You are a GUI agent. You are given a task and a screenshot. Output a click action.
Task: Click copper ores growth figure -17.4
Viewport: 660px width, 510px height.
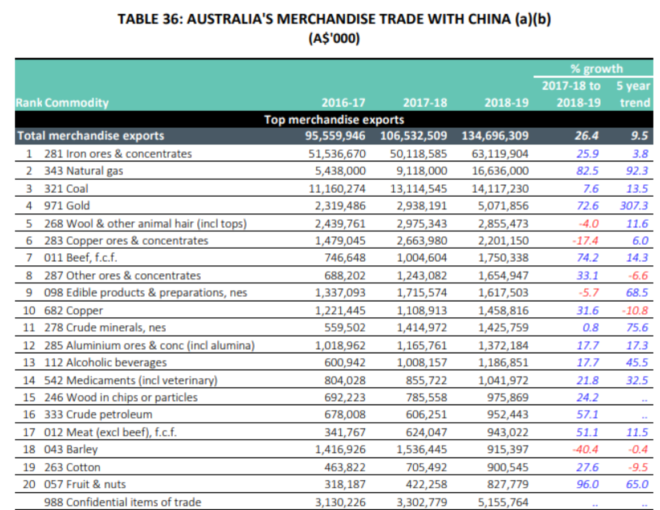click(x=585, y=241)
